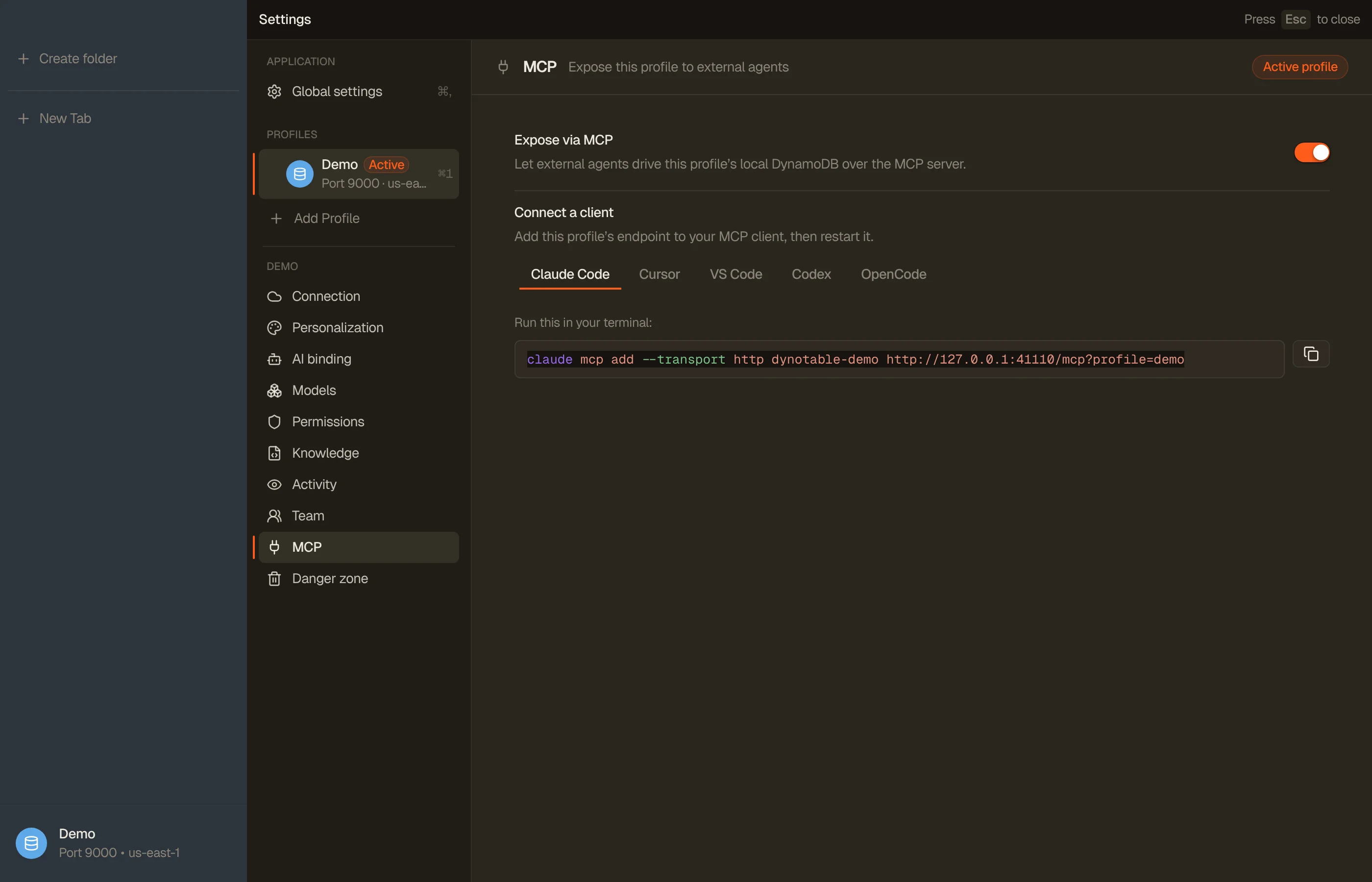Switch to the Cursor tab
The width and height of the screenshot is (1372, 882).
pos(659,274)
